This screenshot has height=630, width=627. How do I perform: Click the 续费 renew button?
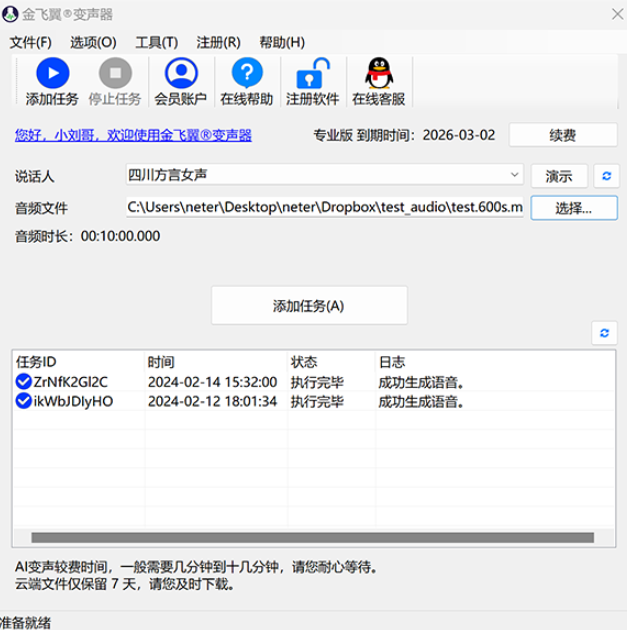pyautogui.click(x=563, y=135)
